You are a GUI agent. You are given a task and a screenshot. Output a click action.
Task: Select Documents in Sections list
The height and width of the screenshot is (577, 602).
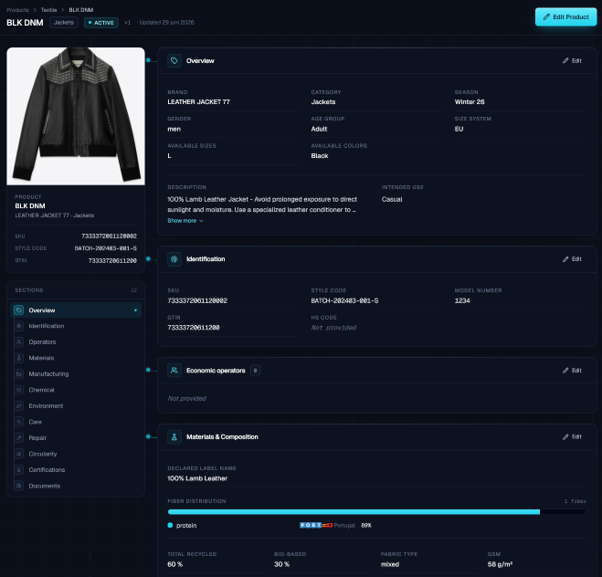(76, 486)
